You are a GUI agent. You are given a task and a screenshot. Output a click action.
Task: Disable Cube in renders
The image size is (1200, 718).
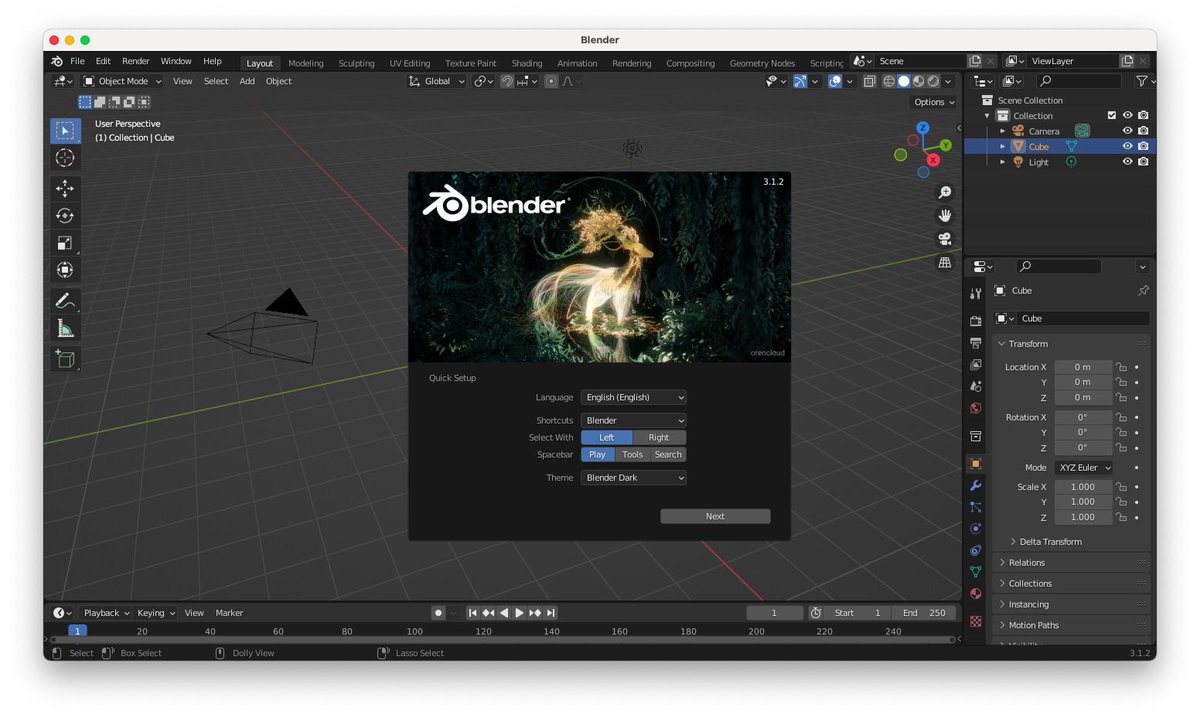pos(1143,146)
